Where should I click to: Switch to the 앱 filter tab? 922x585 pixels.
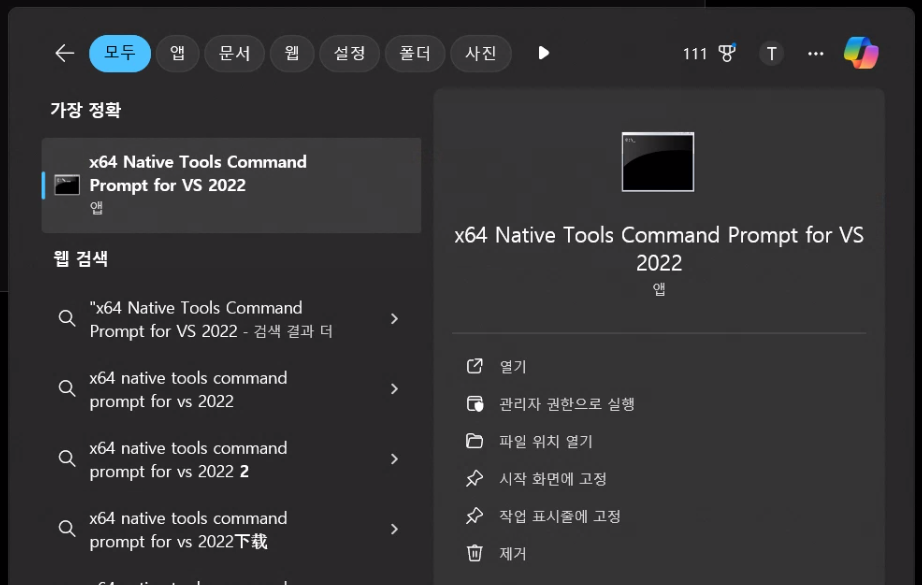click(178, 54)
